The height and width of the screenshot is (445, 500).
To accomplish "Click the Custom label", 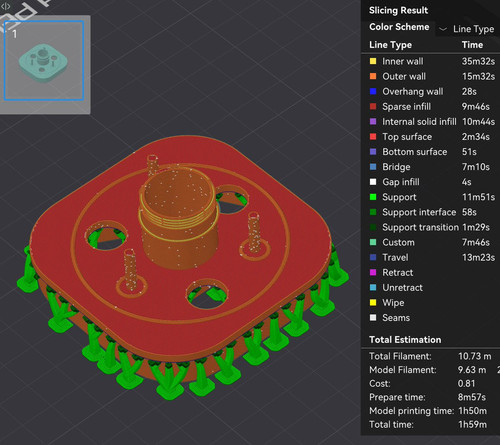I will click(398, 242).
